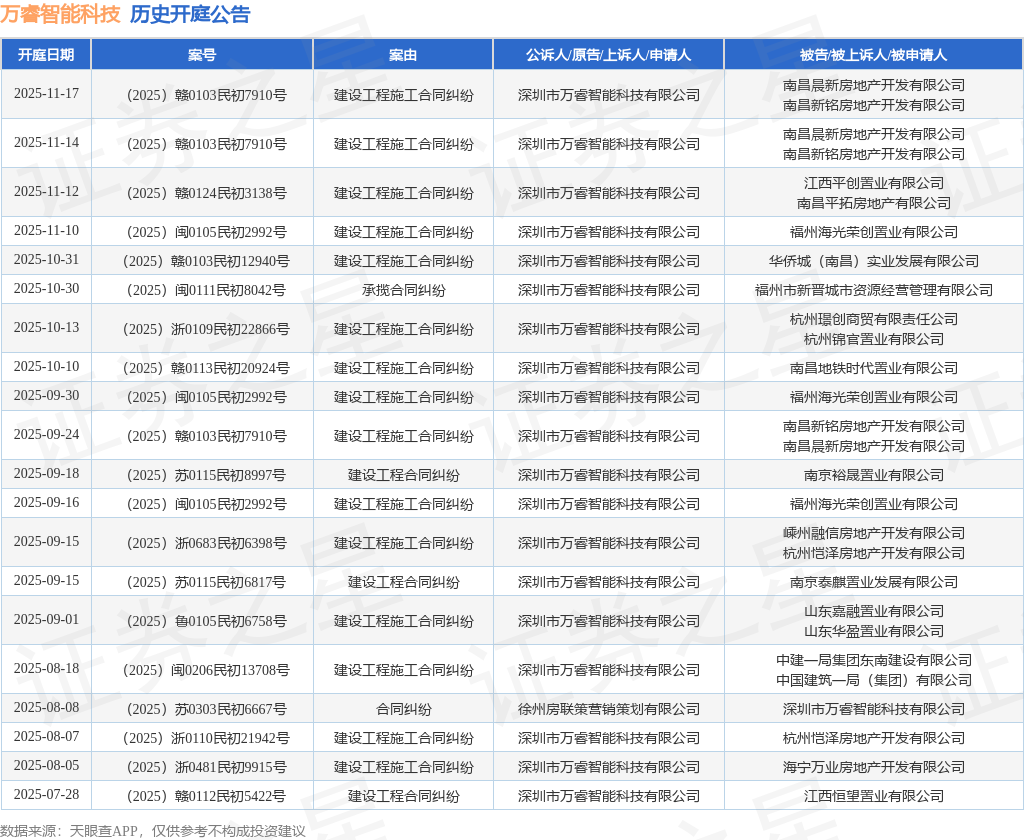Click case number 赣0124民初3138号
Screen dimensions: 1024x840
pos(206,193)
